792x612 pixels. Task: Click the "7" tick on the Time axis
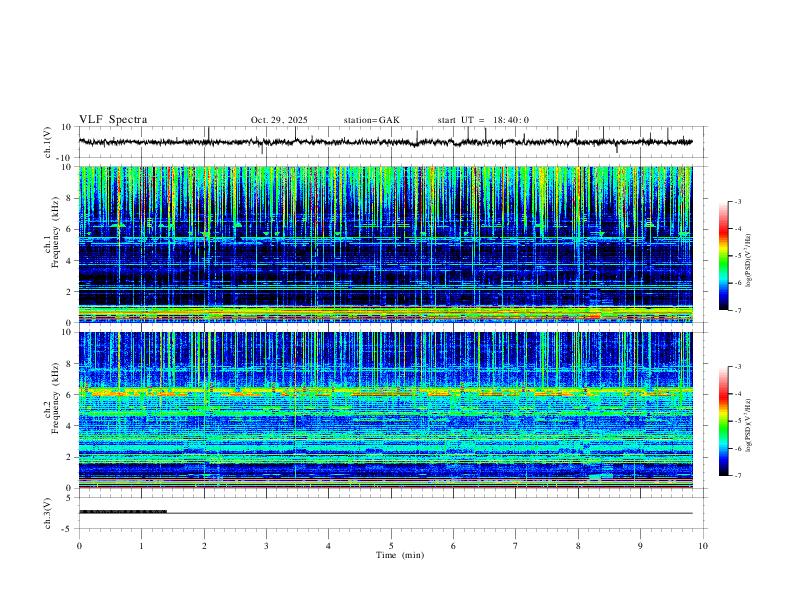[x=516, y=546]
